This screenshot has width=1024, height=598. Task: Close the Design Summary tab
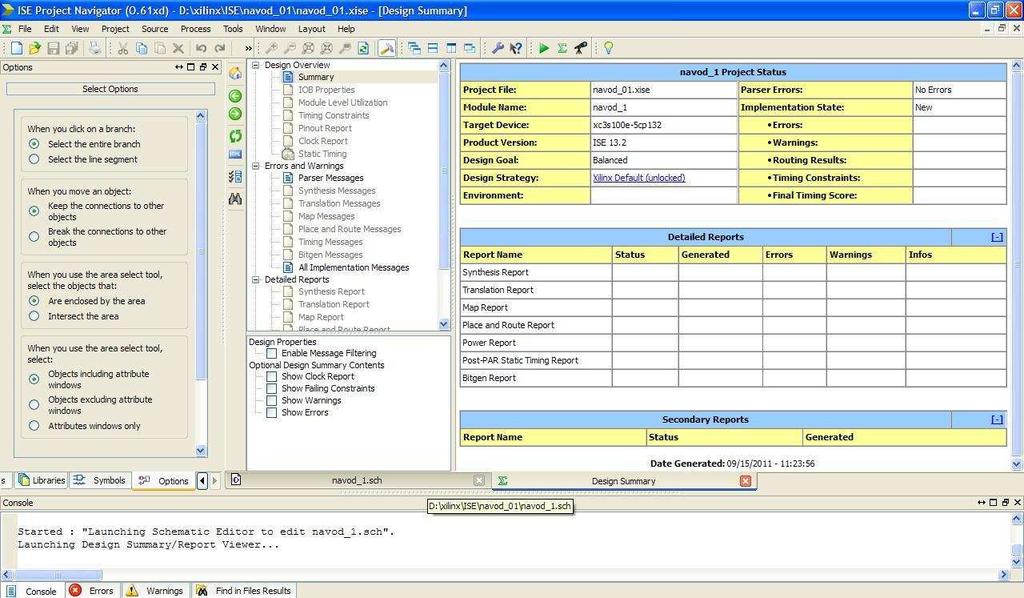745,481
